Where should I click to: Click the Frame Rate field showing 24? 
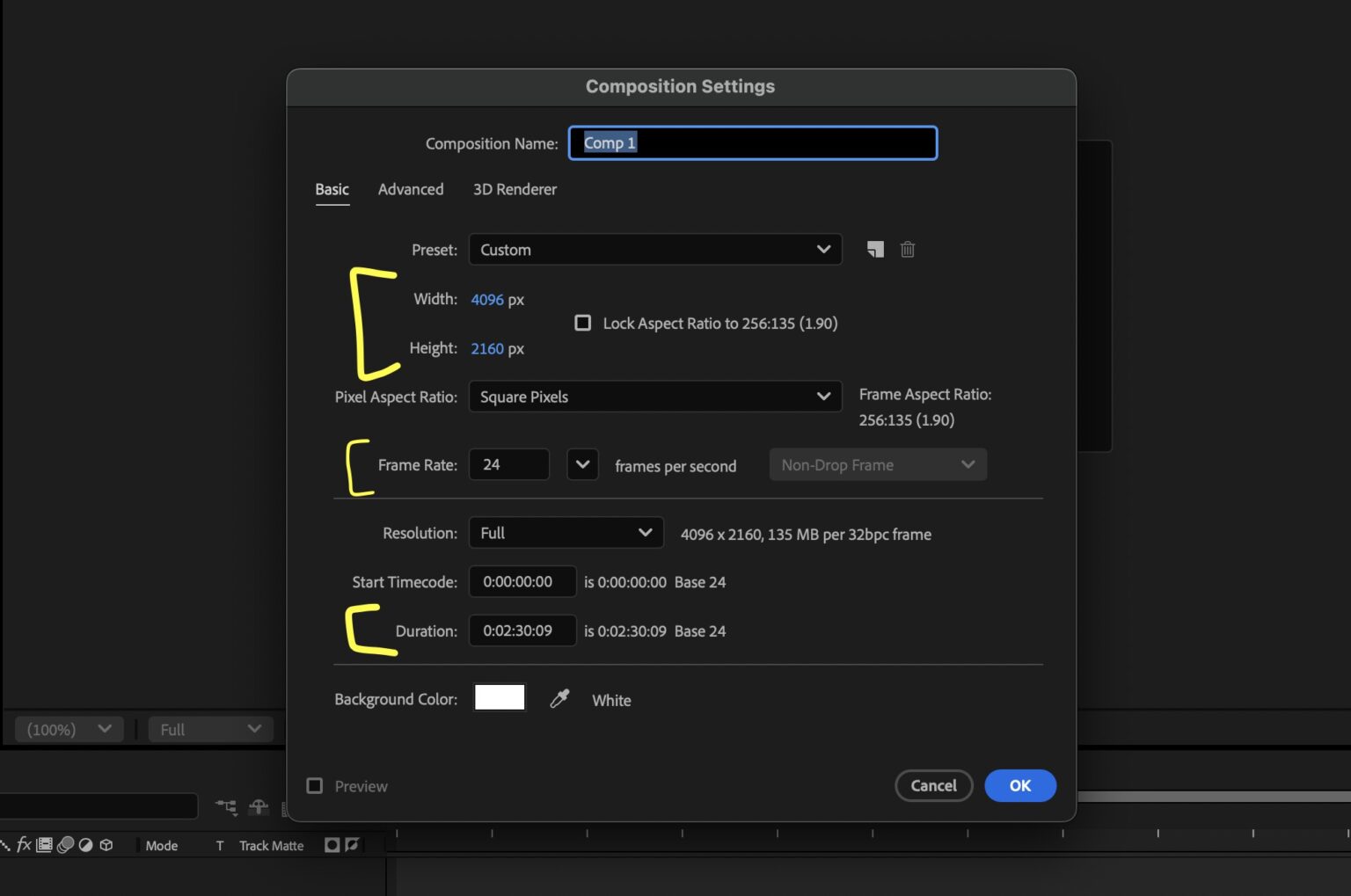pyautogui.click(x=509, y=464)
